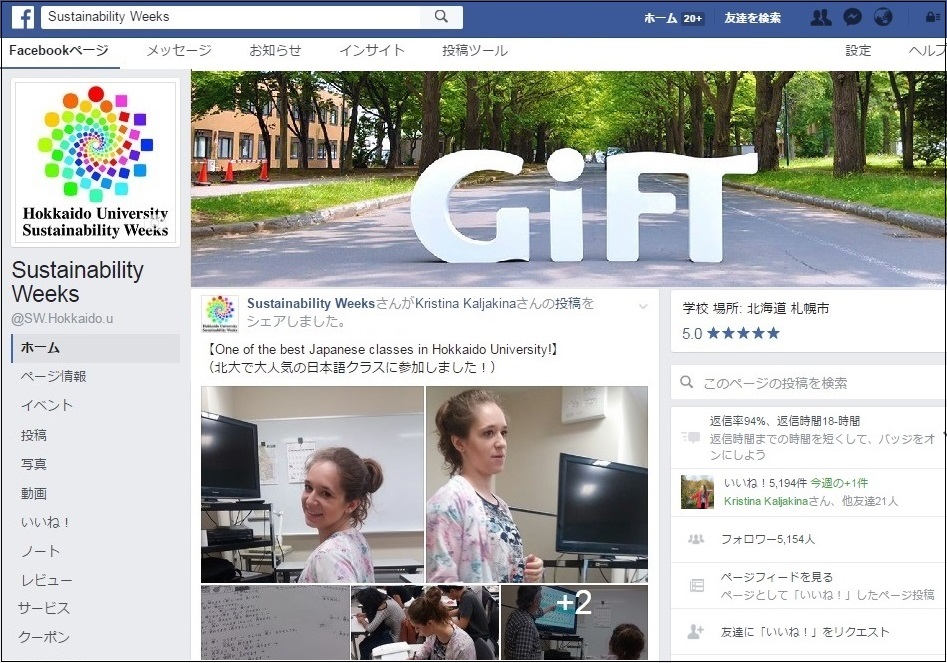Open the 設定 tab
The height and width of the screenshot is (663, 947).
[x=858, y=51]
